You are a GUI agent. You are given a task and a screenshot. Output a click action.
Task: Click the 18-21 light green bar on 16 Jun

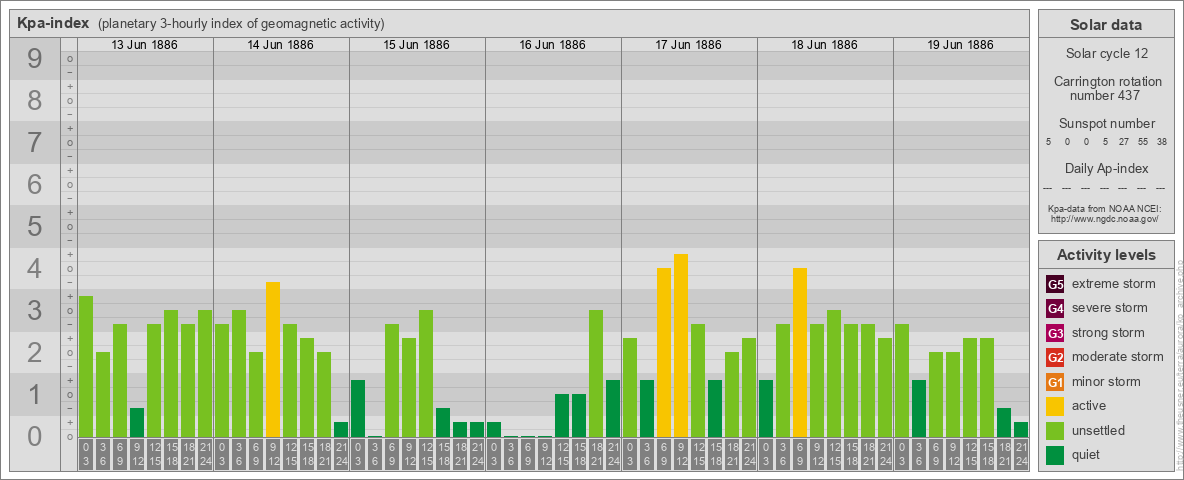596,374
